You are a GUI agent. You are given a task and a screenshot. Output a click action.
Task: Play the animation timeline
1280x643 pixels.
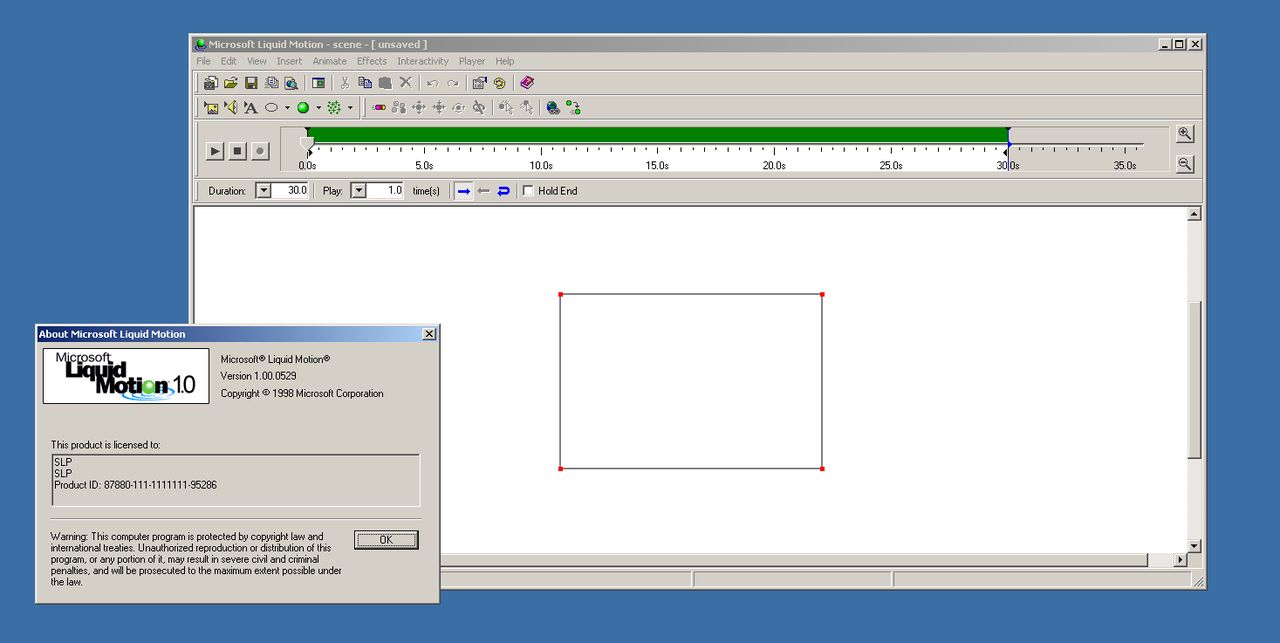215,151
